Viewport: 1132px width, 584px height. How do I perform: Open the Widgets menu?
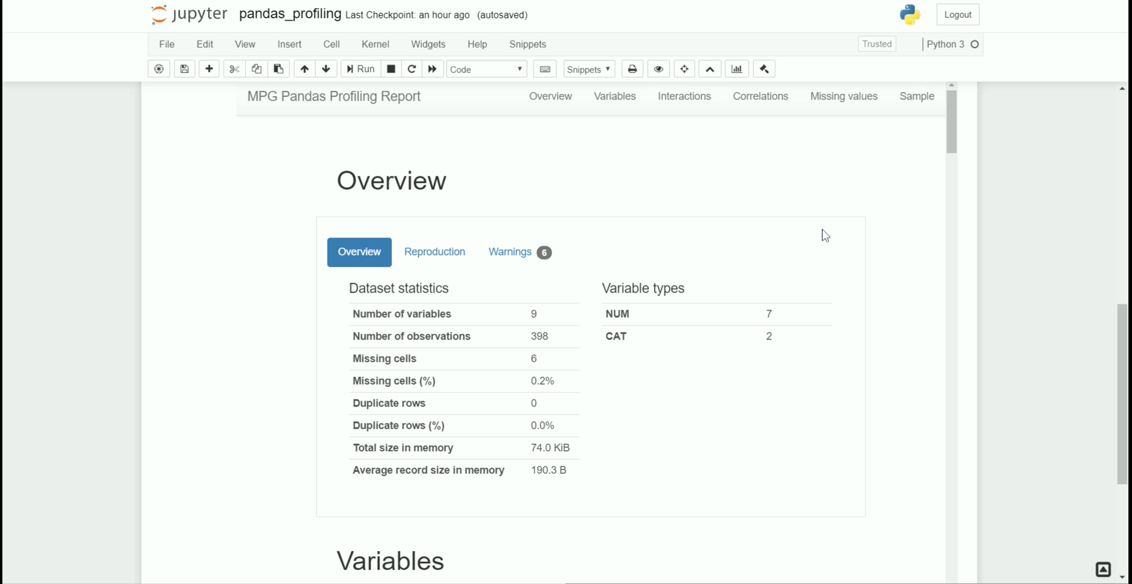[x=428, y=44]
